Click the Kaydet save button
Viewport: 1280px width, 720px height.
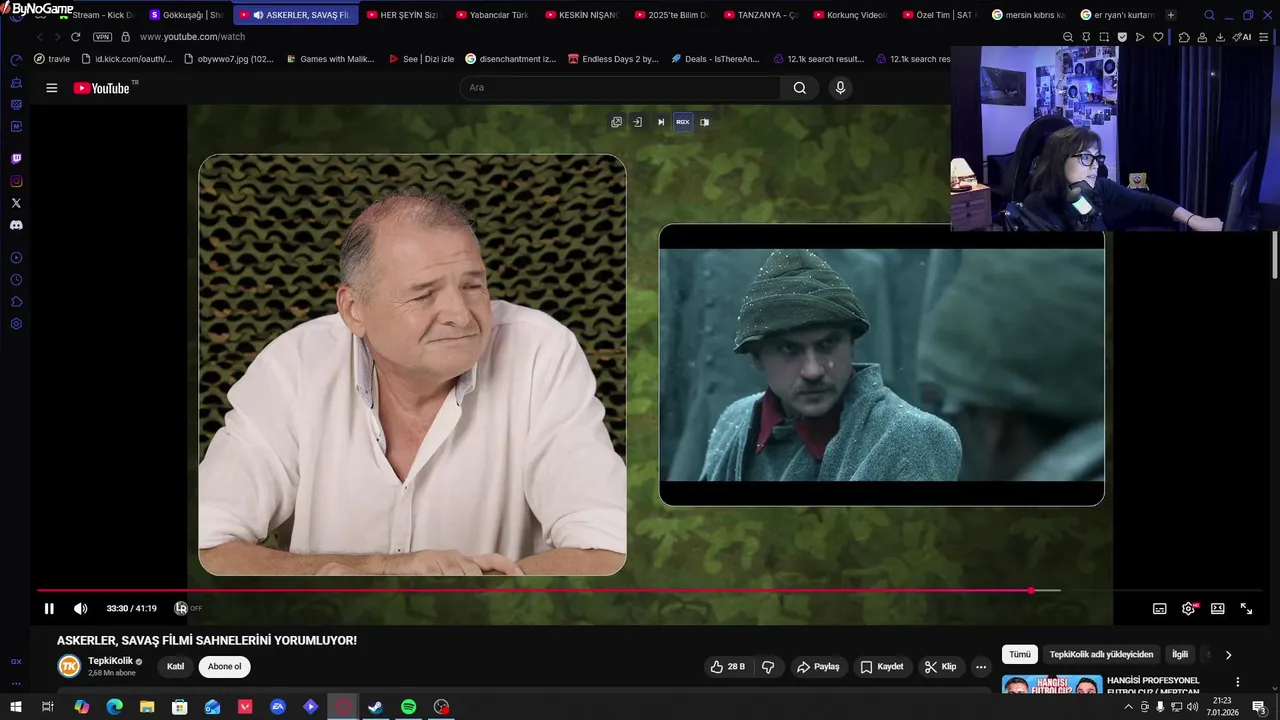tap(881, 667)
